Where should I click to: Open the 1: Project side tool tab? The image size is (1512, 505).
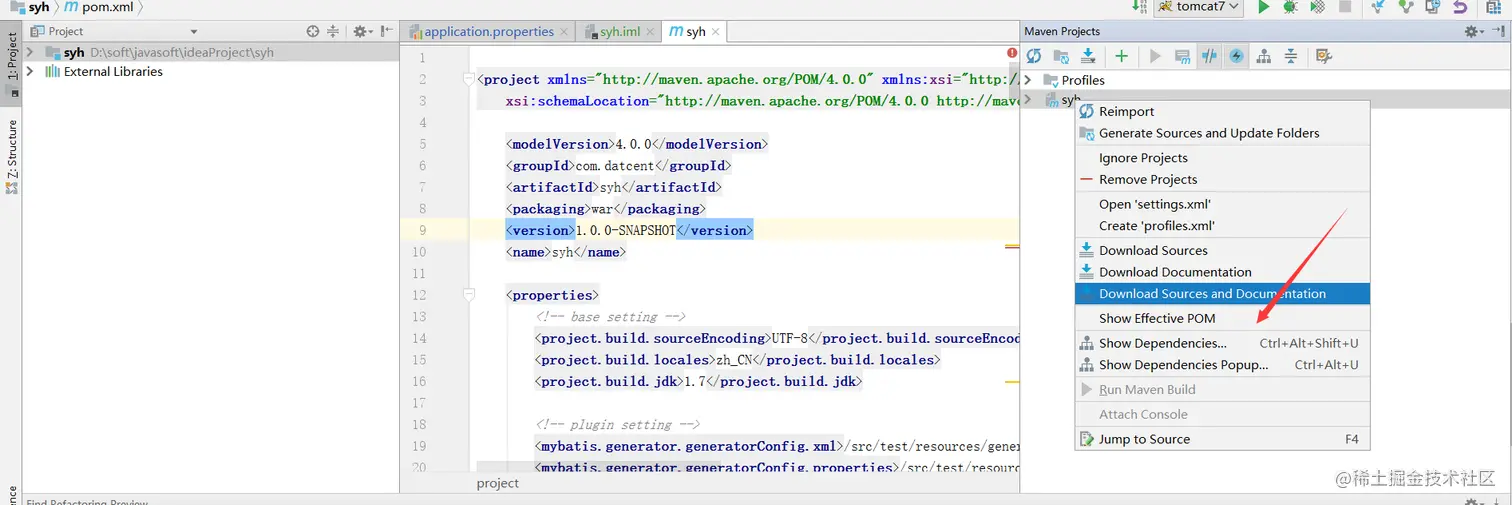click(11, 62)
